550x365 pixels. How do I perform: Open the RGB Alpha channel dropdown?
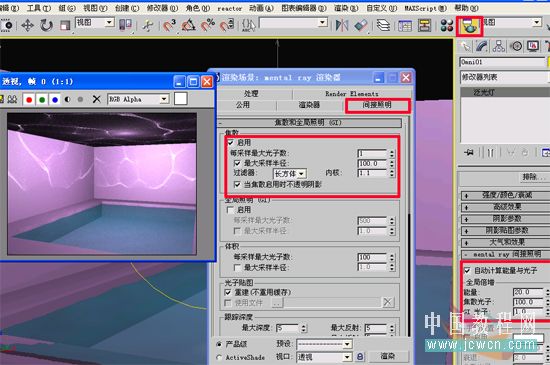[138, 99]
